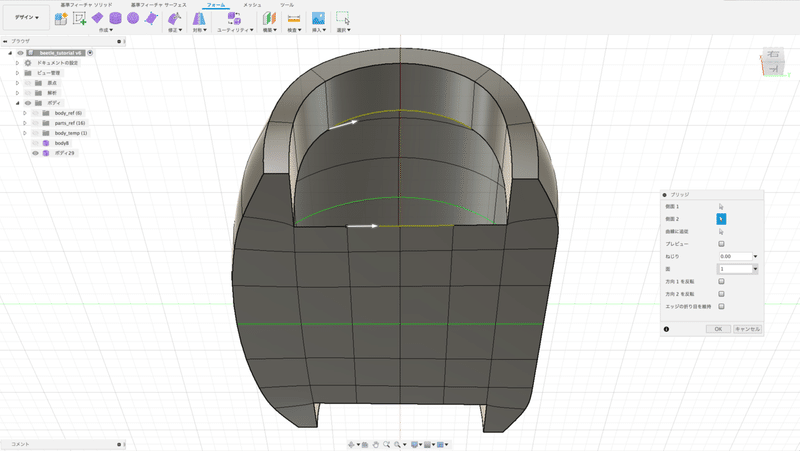
Task: Click Cancel (キャンセル) in Bridge dialog
Action: point(748,328)
